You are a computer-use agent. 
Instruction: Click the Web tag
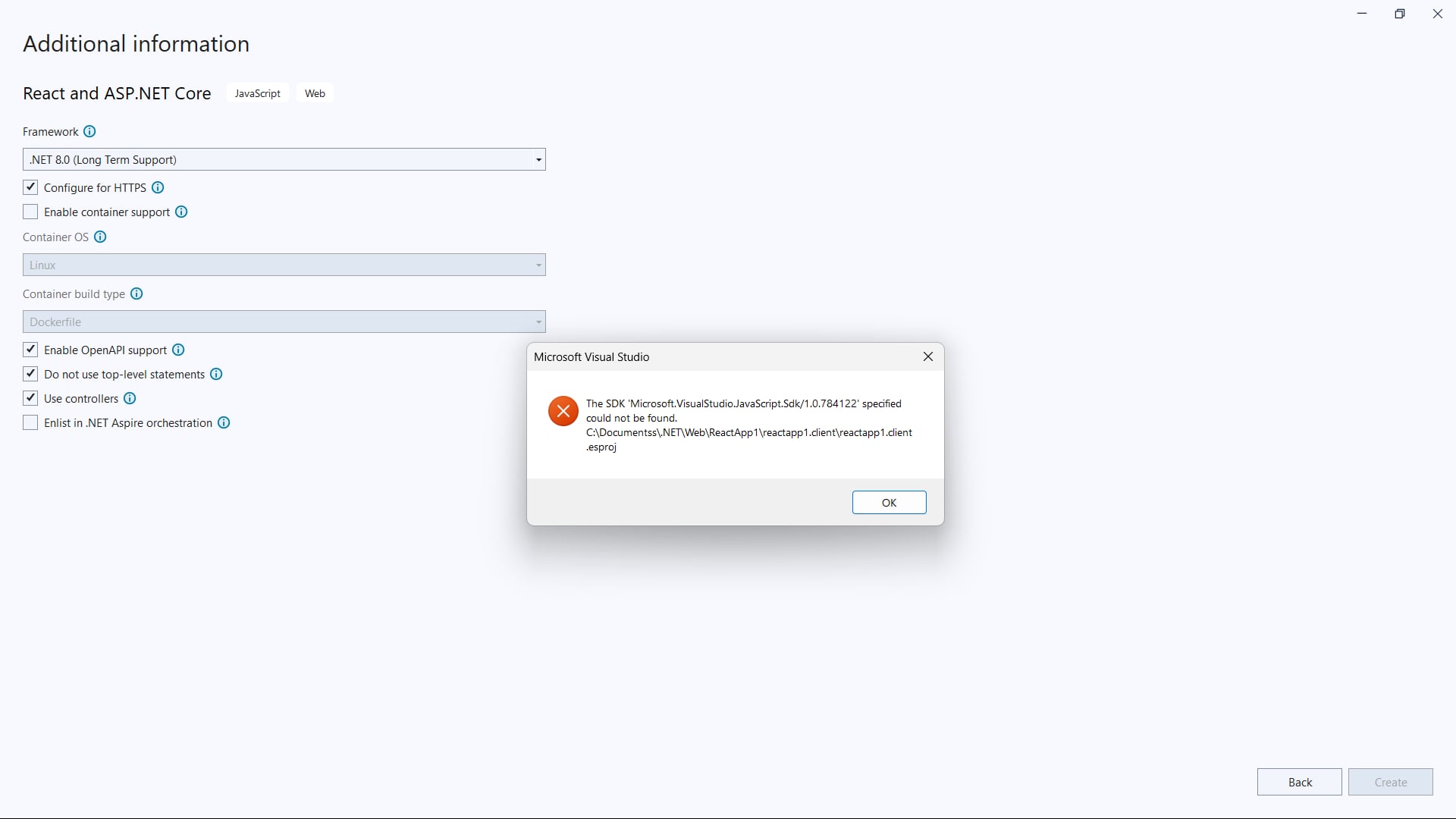(315, 93)
